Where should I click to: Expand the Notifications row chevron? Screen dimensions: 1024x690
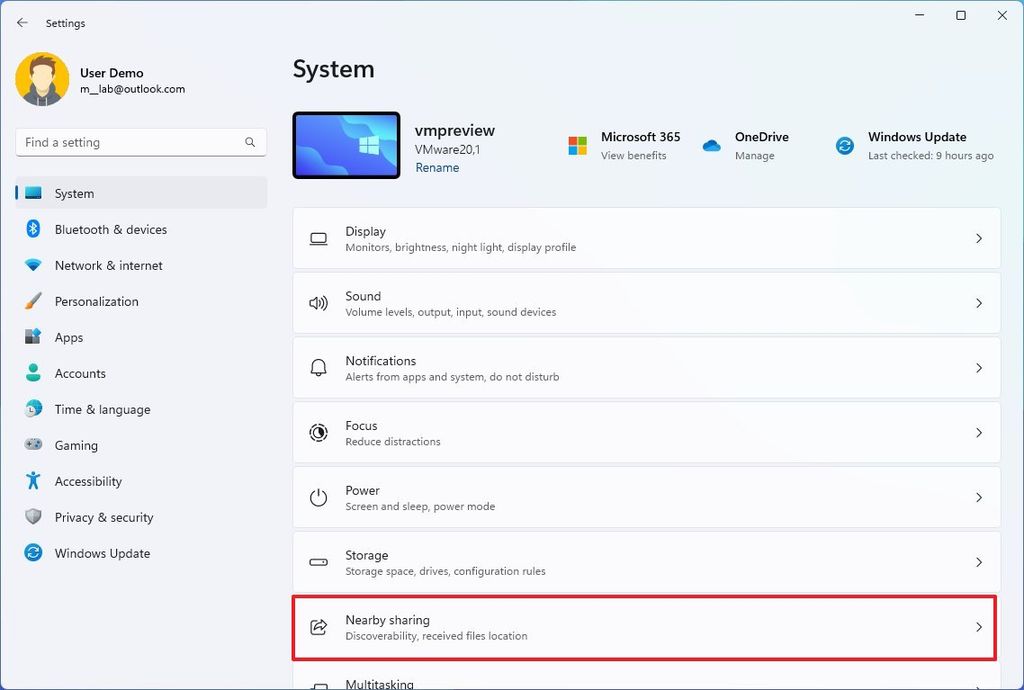pyautogui.click(x=978, y=368)
